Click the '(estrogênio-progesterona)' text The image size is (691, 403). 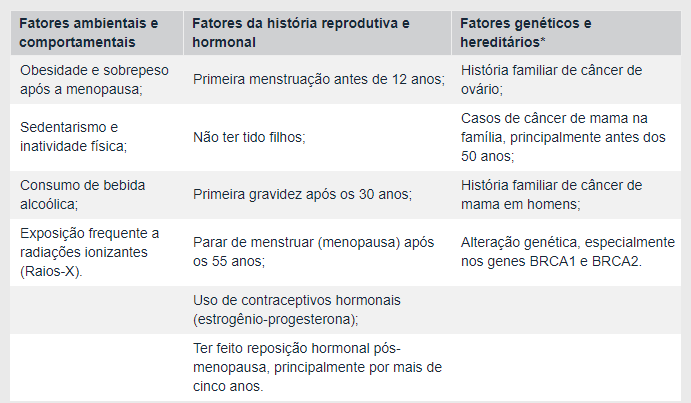(x=275, y=319)
